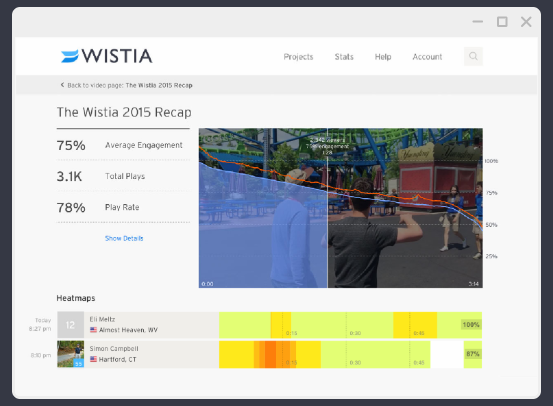The width and height of the screenshot is (553, 406).
Task: Click the 78% Play Rate stat
Action: [x=98, y=207]
